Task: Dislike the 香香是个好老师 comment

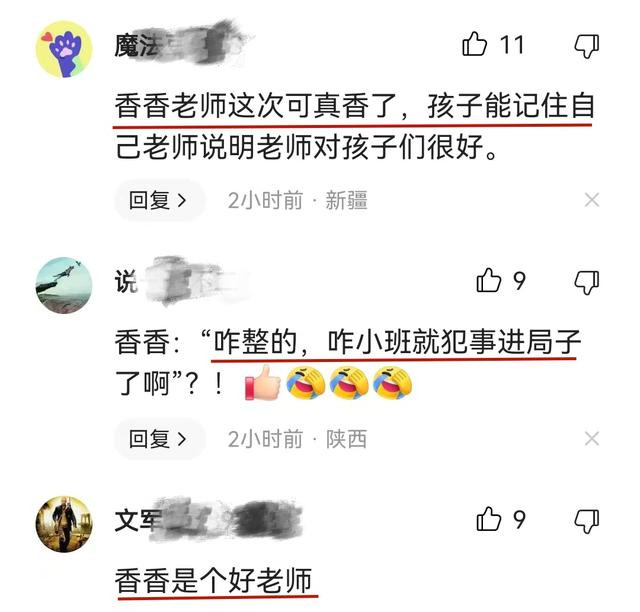Action: 587,521
